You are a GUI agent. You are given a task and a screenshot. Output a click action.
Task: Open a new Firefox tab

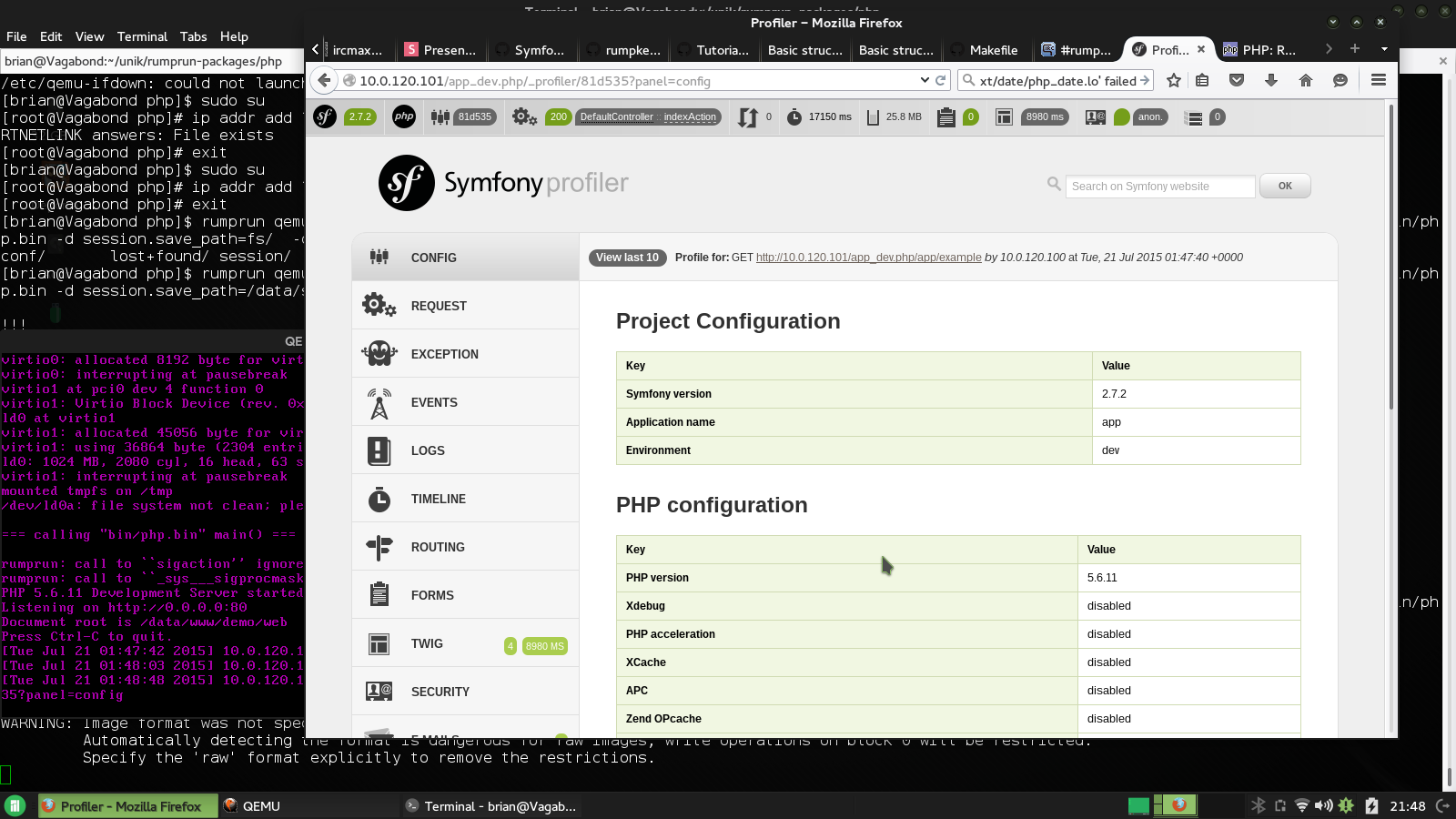coord(1355,48)
